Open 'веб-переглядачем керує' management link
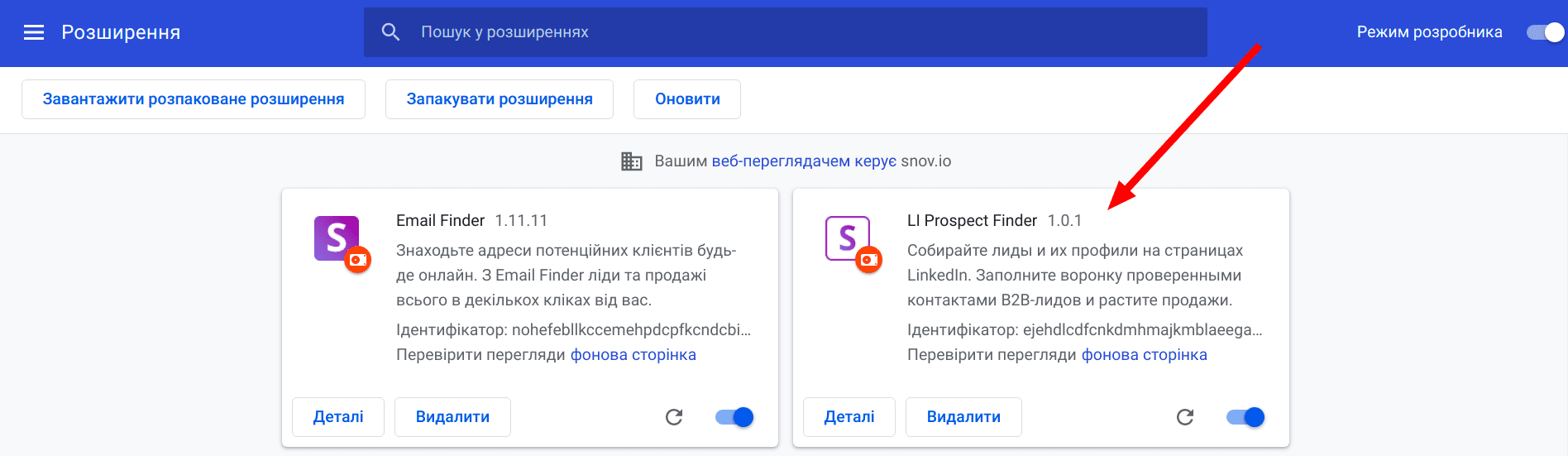Screen dimensions: 1568x456 tap(803, 161)
